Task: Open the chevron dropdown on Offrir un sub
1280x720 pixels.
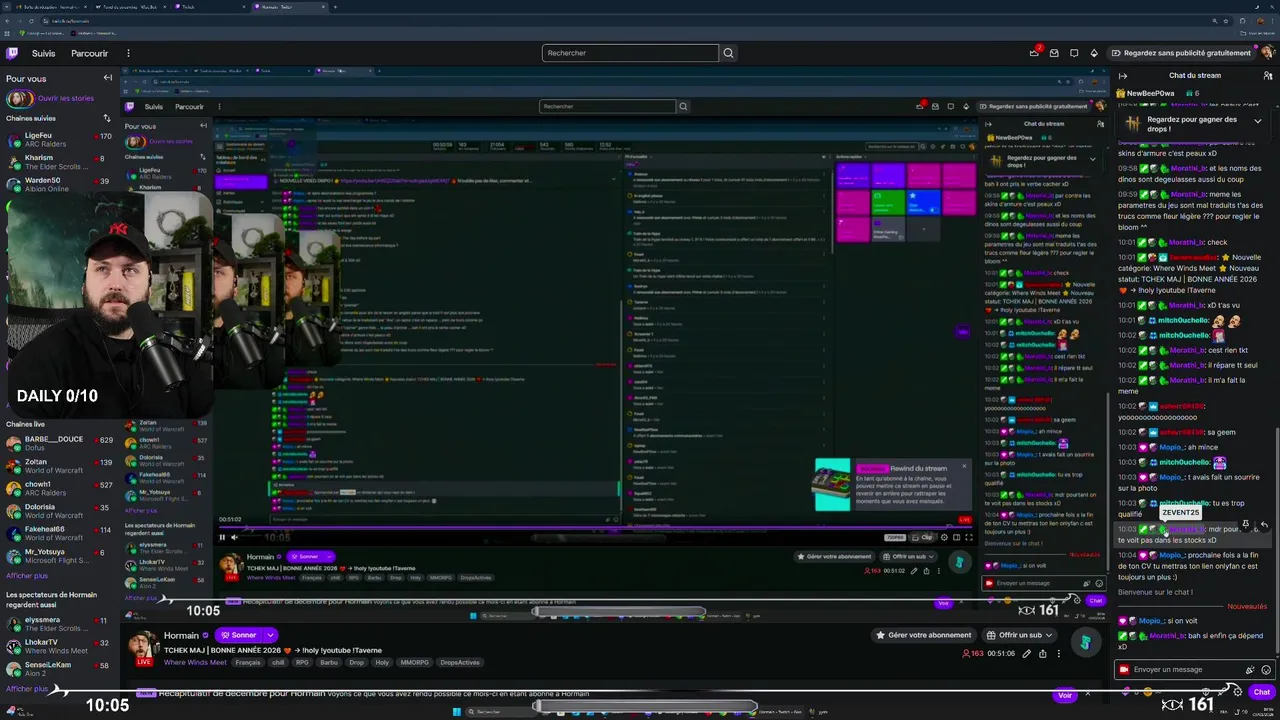Action: pos(1050,635)
